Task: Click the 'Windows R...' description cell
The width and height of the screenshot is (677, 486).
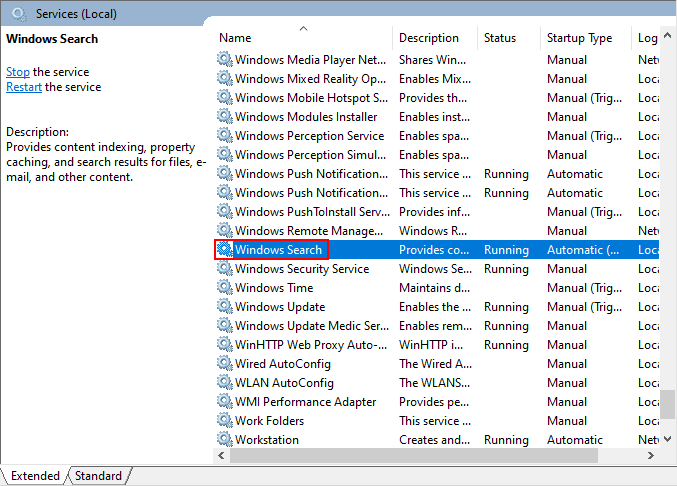Action: tap(433, 230)
